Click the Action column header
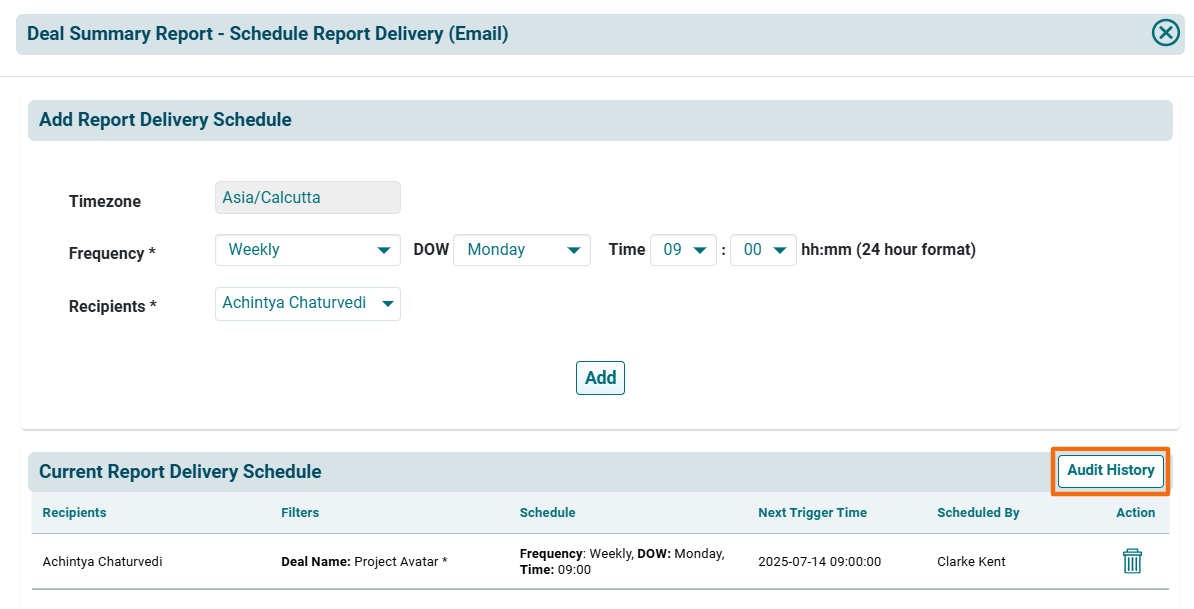The image size is (1194, 609). click(x=1135, y=513)
